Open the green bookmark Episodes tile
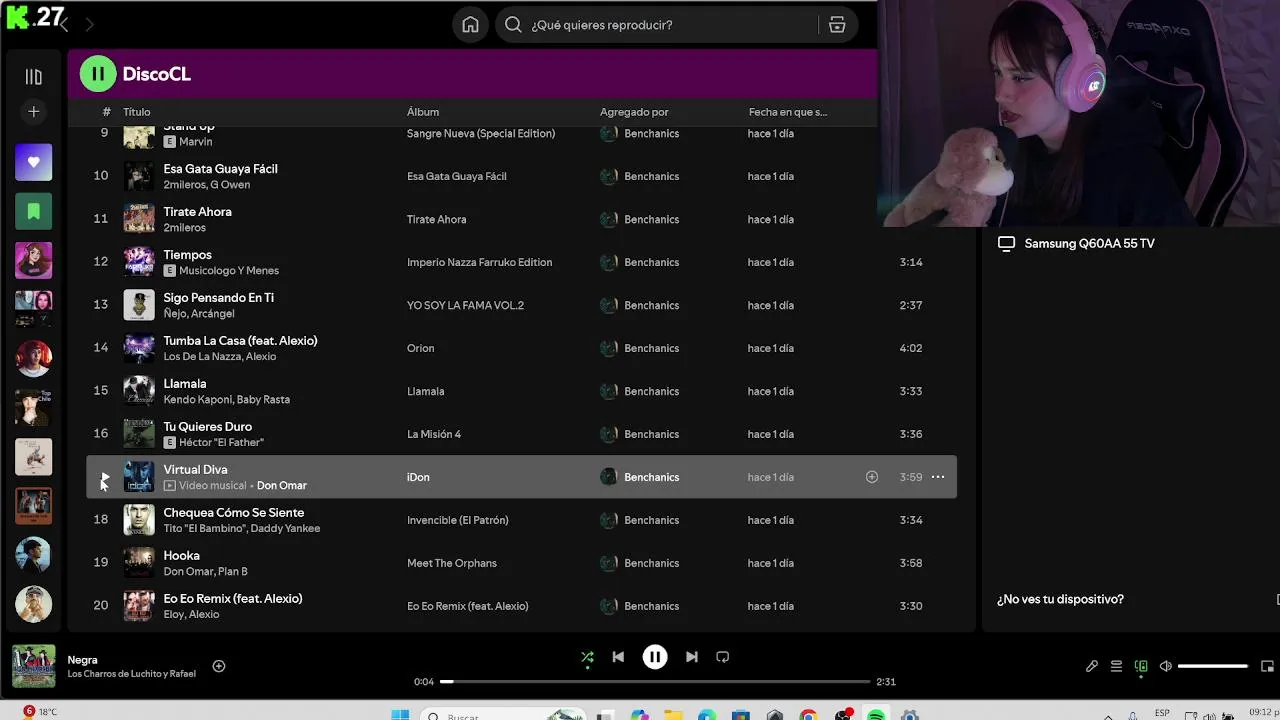This screenshot has height=720, width=1280. 33,211
